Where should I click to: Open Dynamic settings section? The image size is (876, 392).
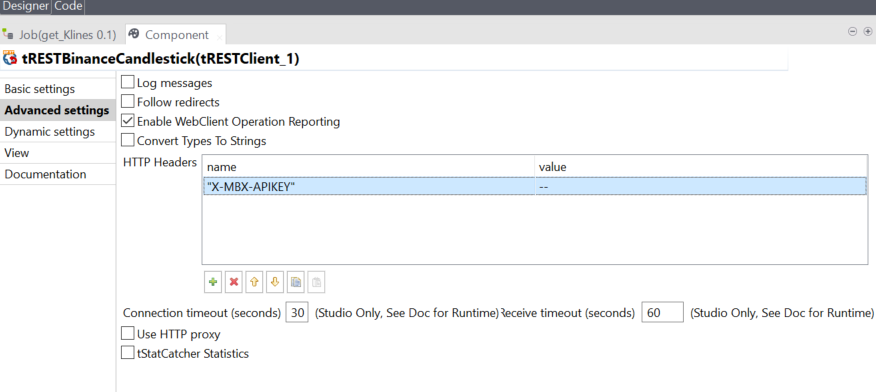pos(58,132)
